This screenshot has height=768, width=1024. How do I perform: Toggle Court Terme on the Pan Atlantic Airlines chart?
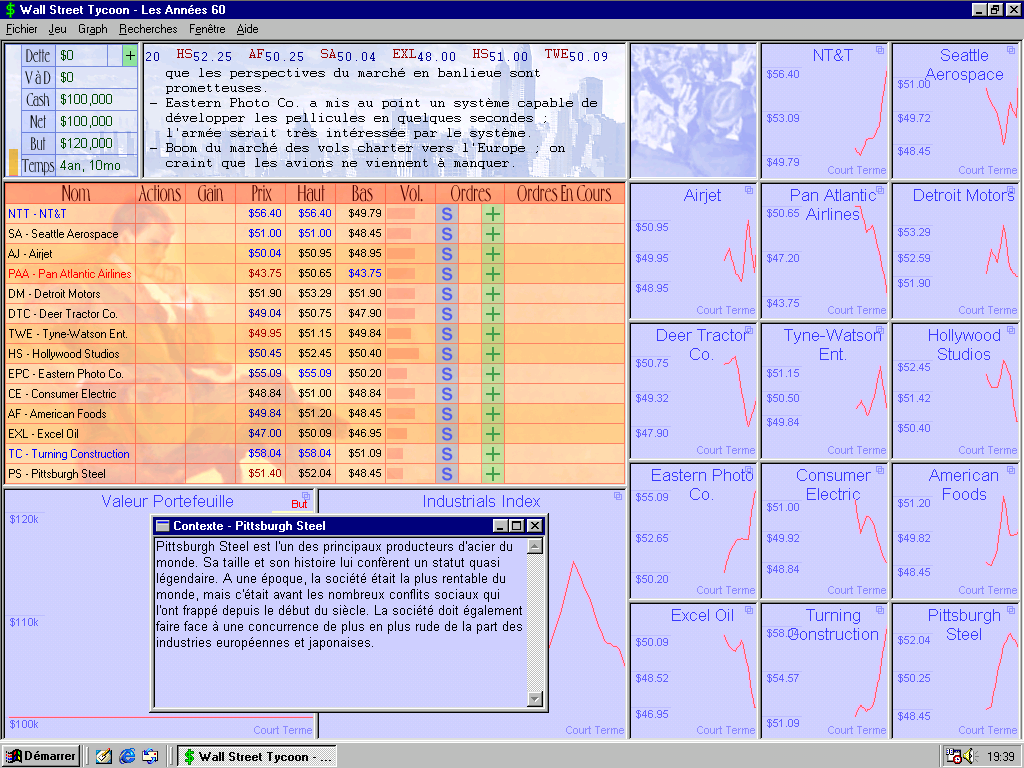pyautogui.click(x=857, y=310)
